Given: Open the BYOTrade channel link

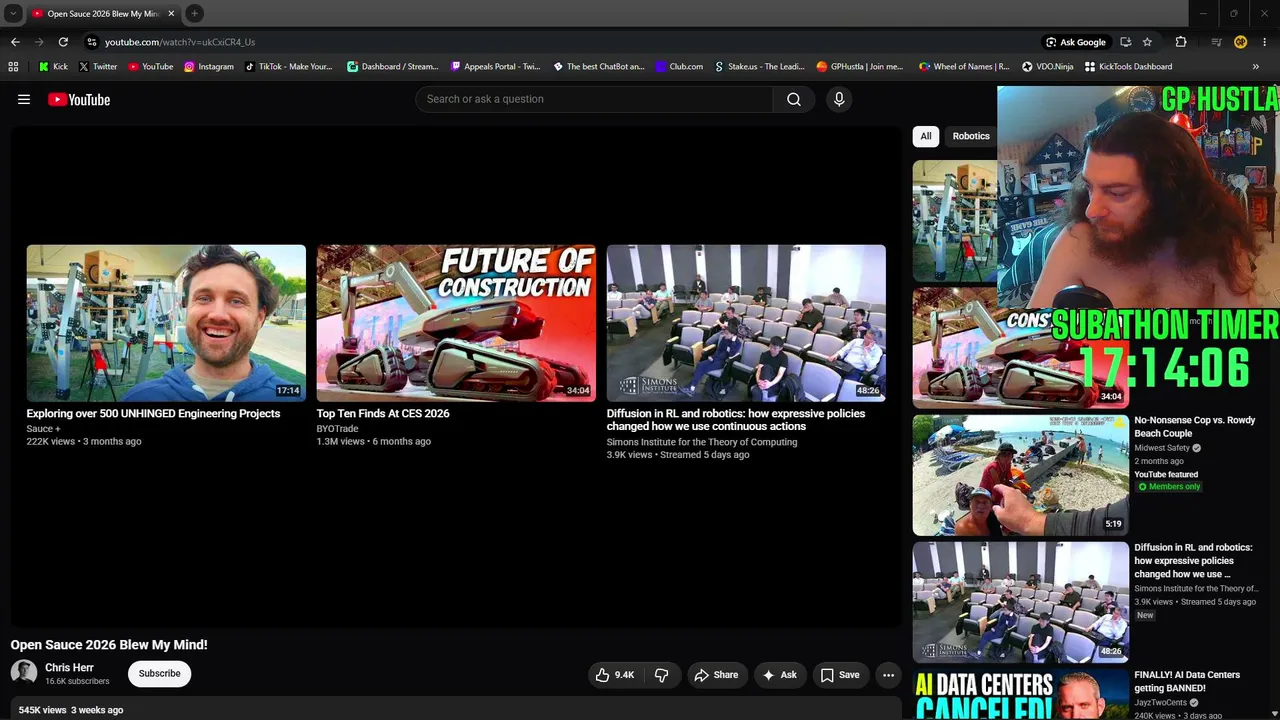Looking at the screenshot, I should point(337,429).
